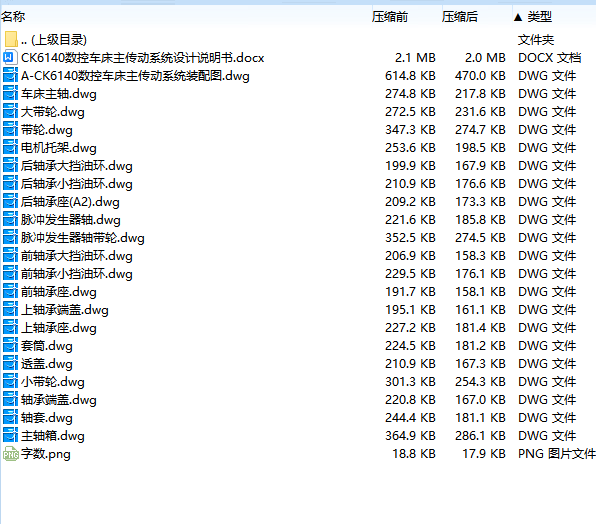Image resolution: width=596 pixels, height=524 pixels.
Task: Sort by the 压缩后 column header
Action: tap(460, 17)
